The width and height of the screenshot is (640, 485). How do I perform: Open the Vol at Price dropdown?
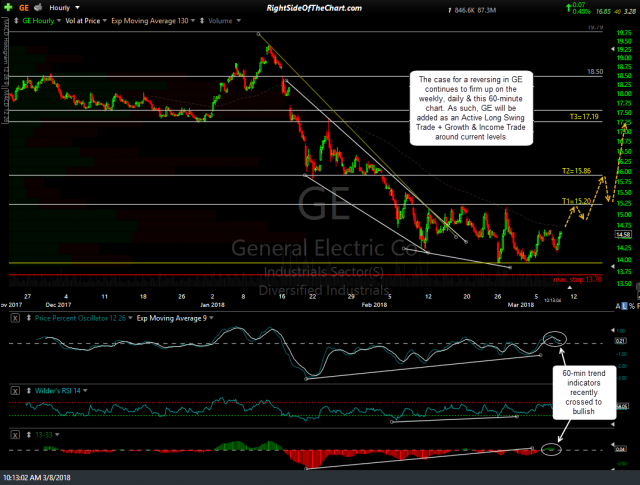tap(105, 21)
